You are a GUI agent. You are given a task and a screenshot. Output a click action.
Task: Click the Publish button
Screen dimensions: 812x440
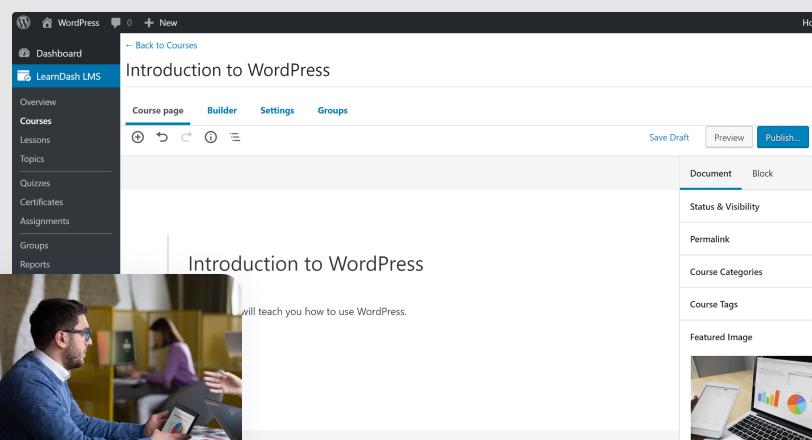[782, 137]
